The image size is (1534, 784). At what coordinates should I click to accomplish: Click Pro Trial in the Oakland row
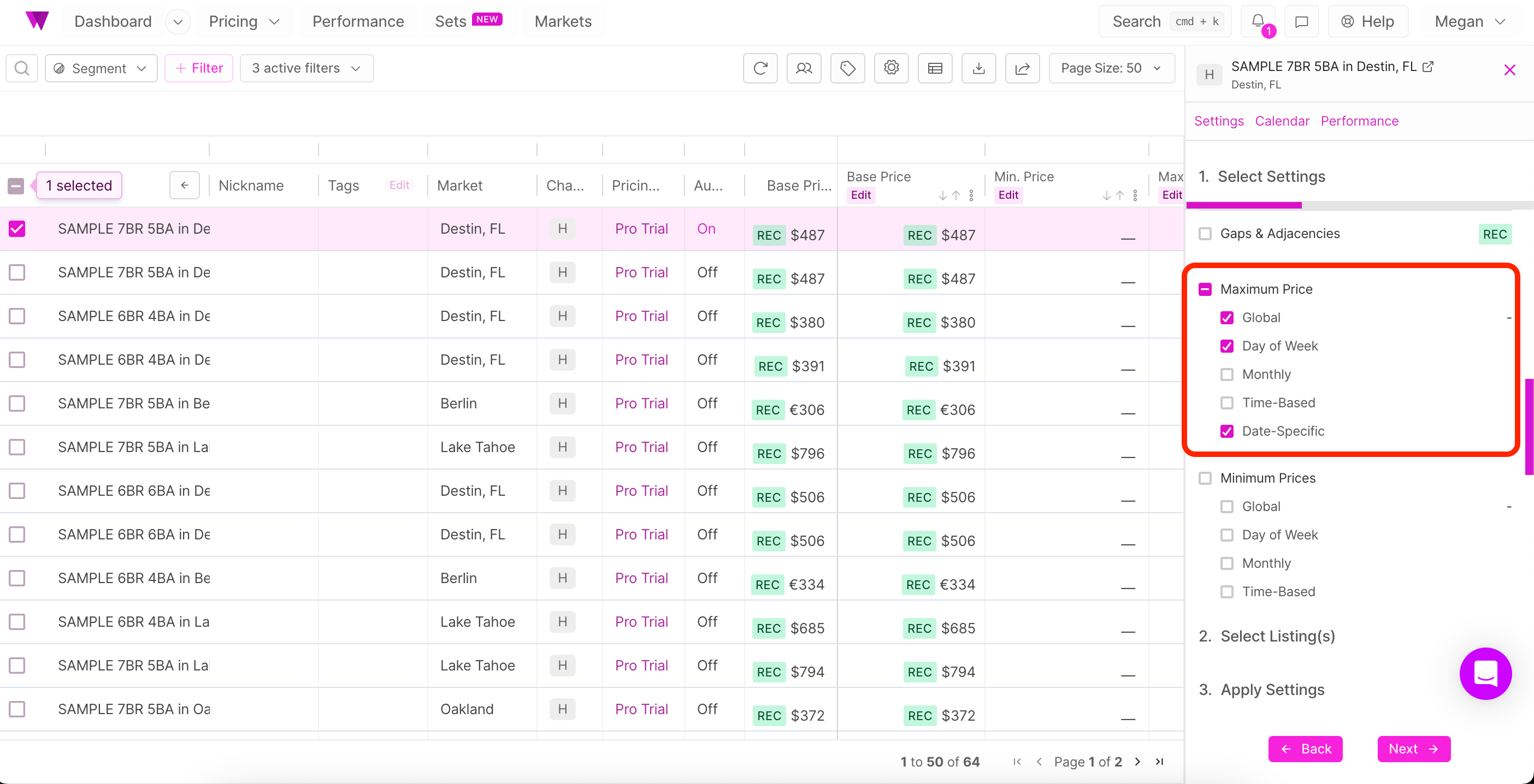tap(641, 709)
